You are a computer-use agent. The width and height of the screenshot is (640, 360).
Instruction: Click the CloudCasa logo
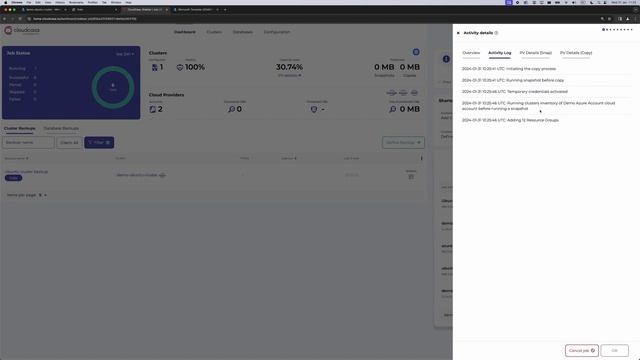(22, 31)
